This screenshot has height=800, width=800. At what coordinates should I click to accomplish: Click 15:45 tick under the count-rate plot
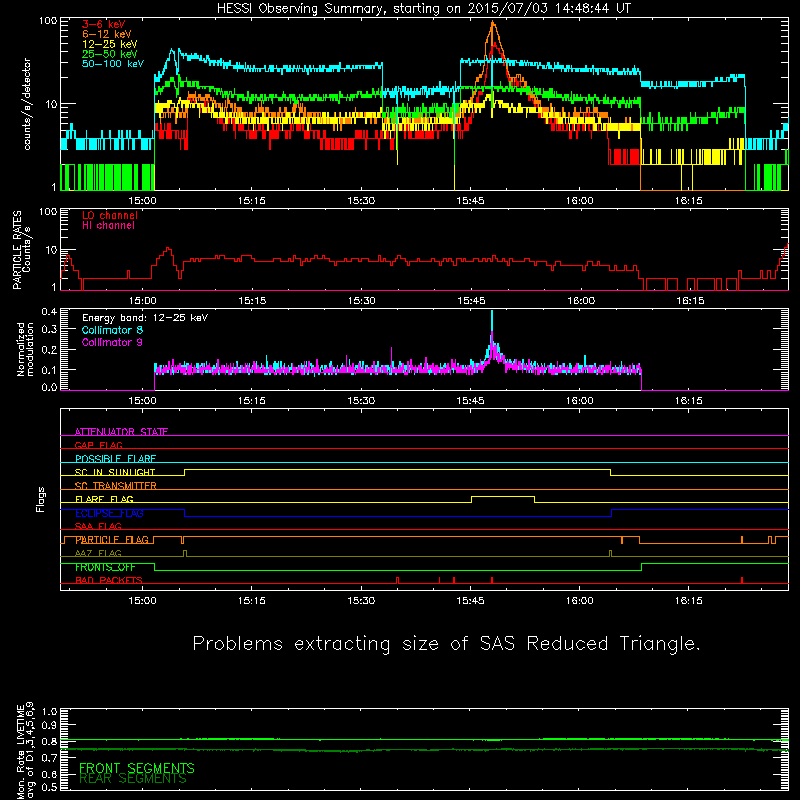470,201
